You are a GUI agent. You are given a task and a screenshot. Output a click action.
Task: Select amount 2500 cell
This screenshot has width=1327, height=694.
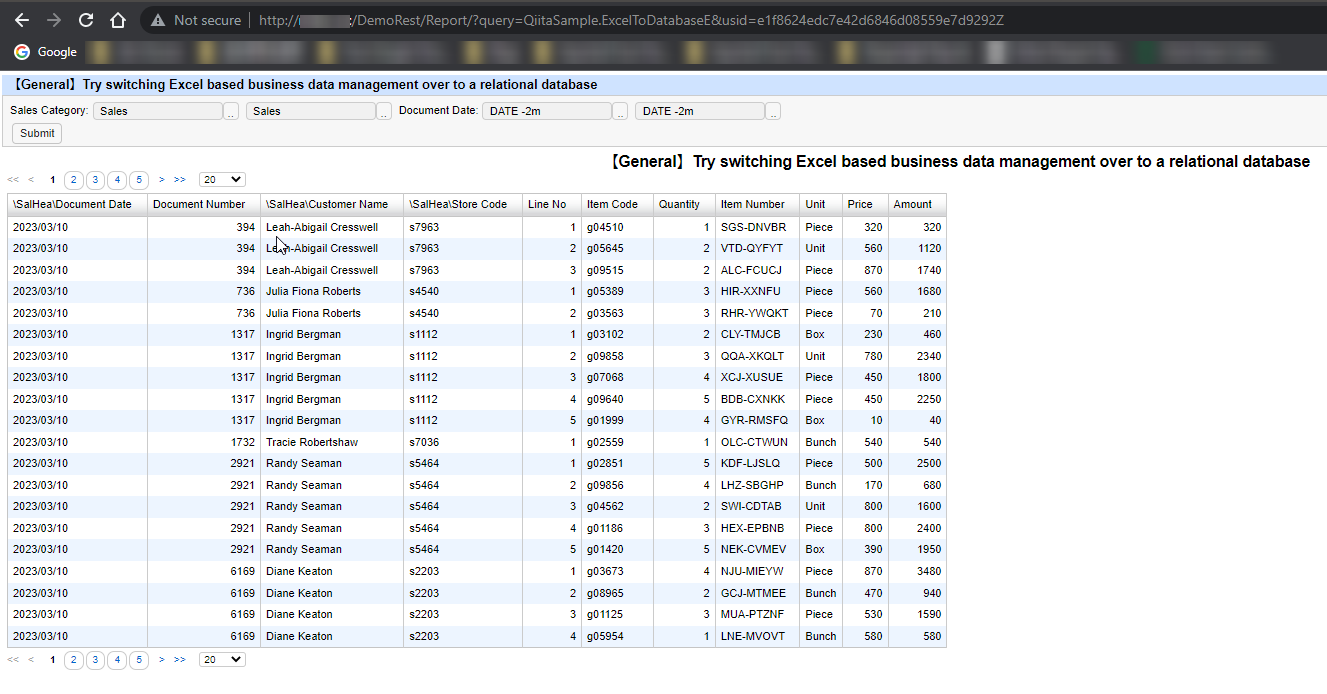(917, 463)
